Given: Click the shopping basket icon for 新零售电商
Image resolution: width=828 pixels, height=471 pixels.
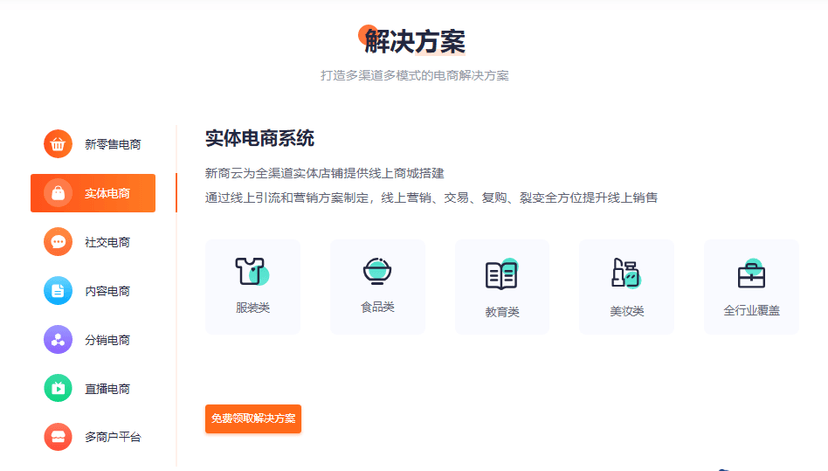Looking at the screenshot, I should point(58,144).
